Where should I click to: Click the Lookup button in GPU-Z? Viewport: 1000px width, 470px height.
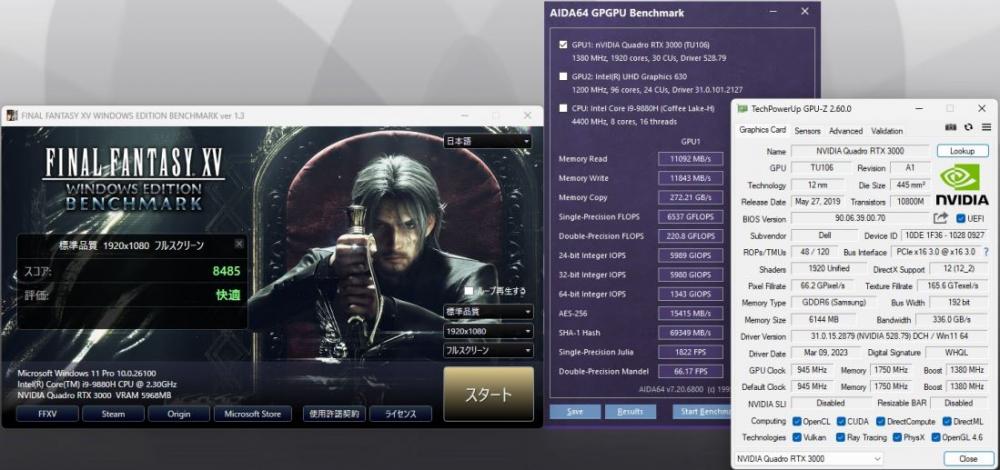(x=962, y=151)
